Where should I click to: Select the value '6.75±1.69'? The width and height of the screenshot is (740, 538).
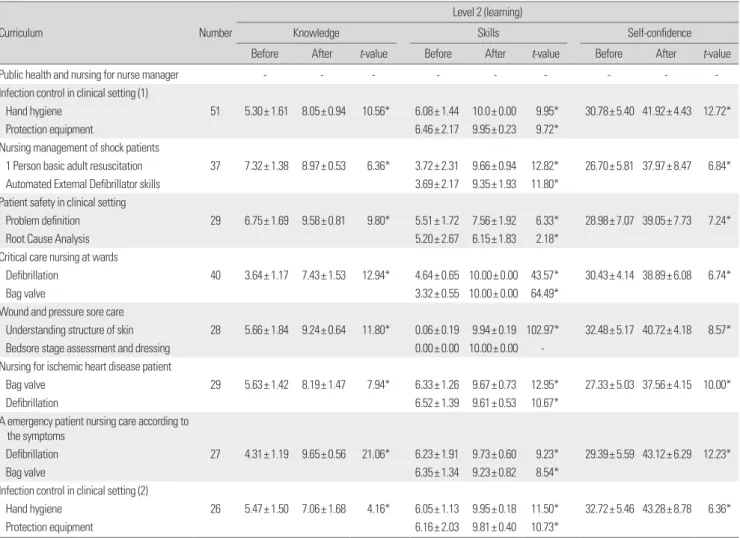266,221
